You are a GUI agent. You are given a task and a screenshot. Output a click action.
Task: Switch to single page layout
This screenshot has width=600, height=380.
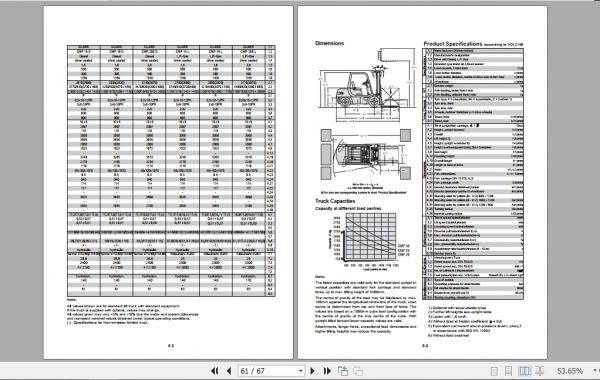coord(494,371)
